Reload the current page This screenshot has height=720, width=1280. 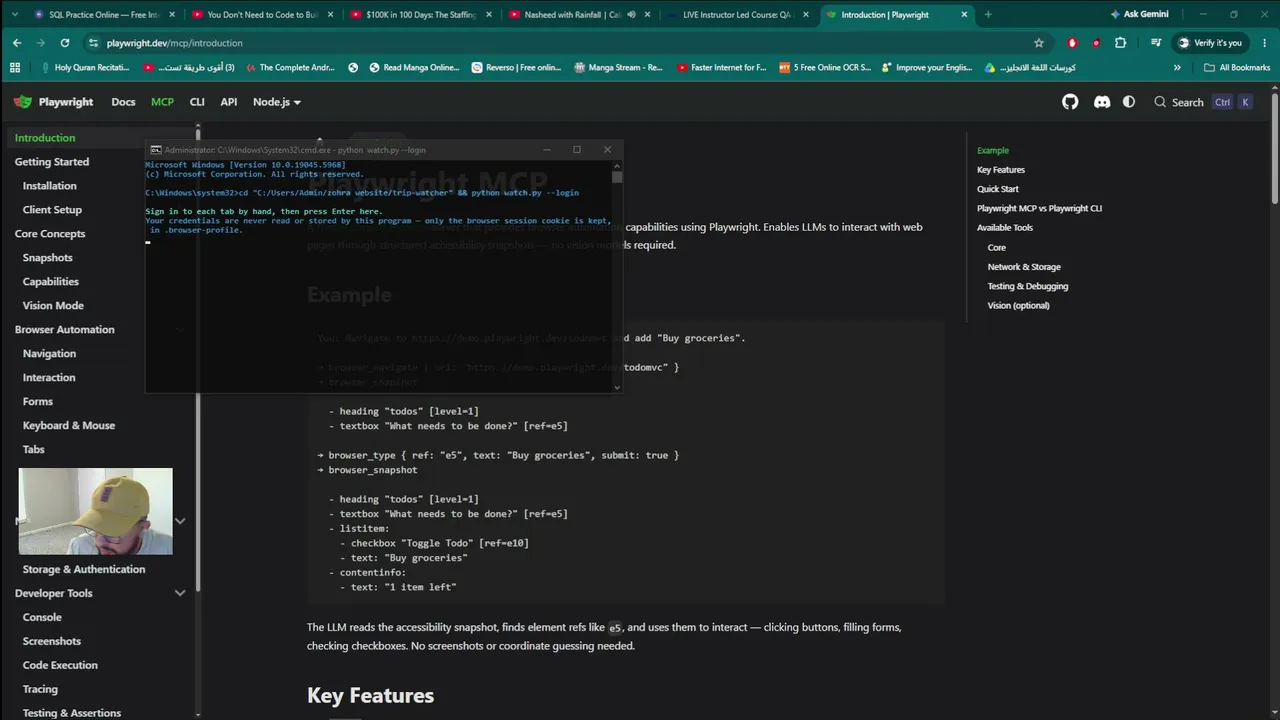point(65,43)
